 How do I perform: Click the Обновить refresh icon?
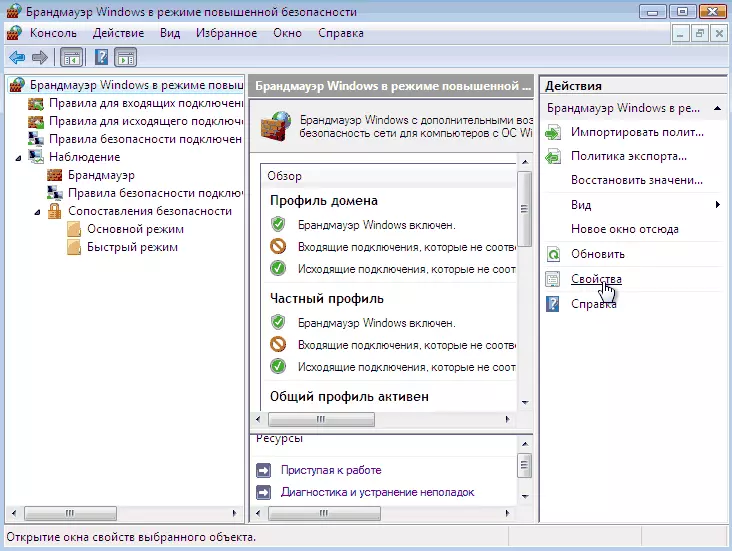pyautogui.click(x=553, y=254)
